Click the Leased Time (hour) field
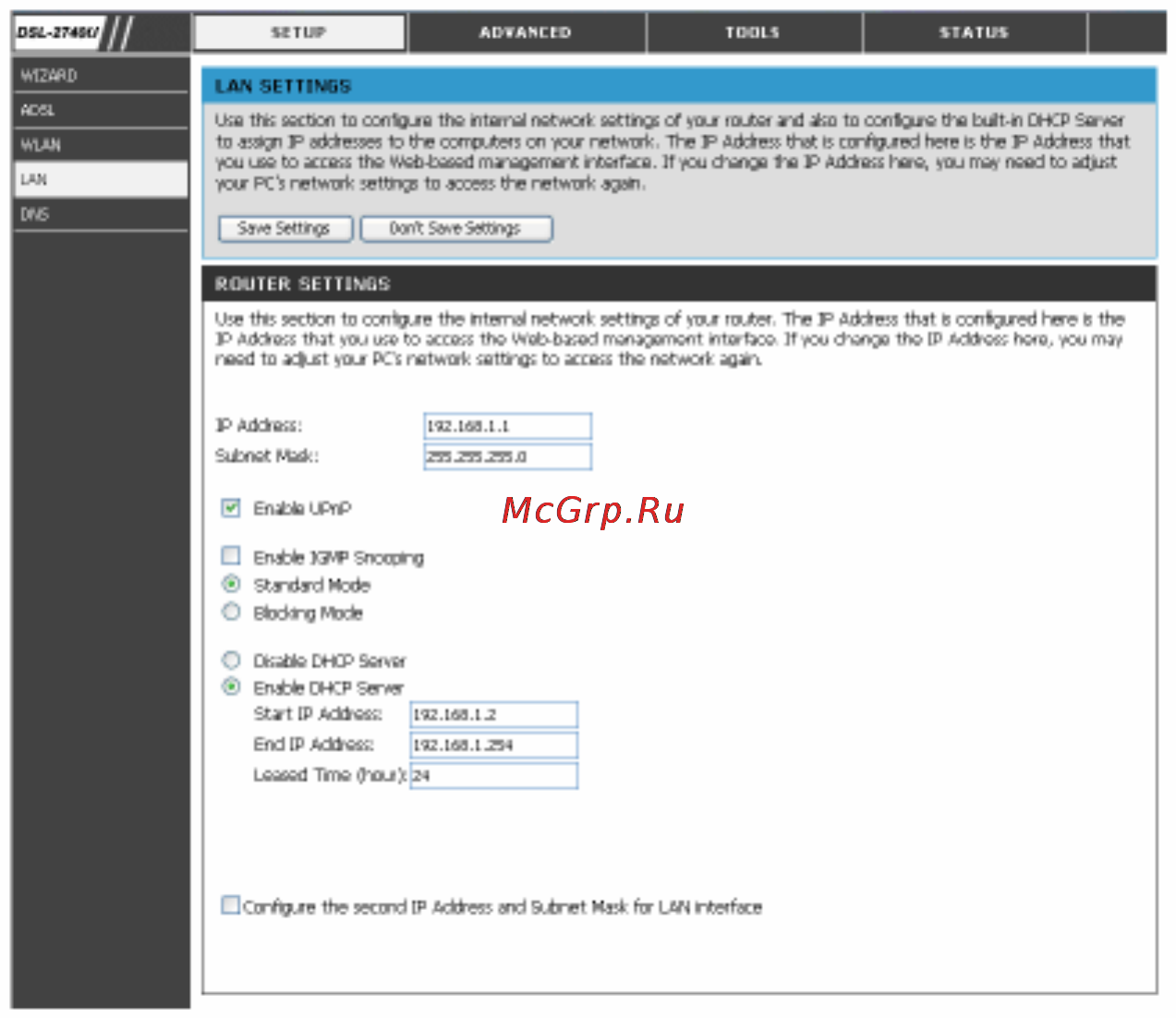This screenshot has width=1176, height=1018. click(x=493, y=775)
